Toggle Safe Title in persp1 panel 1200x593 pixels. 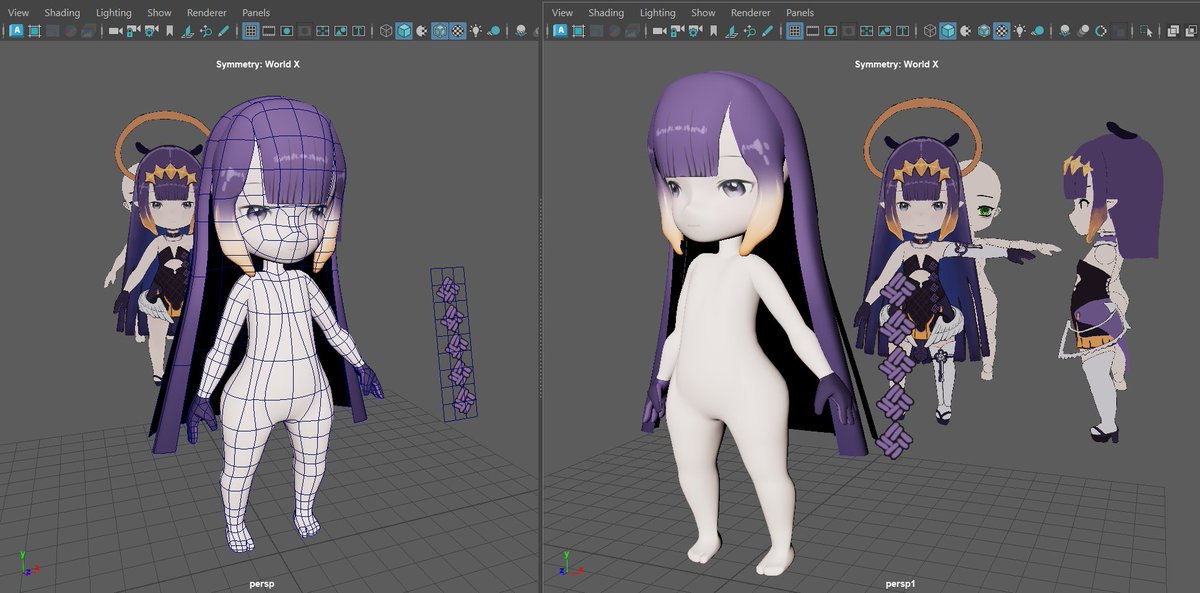(902, 31)
